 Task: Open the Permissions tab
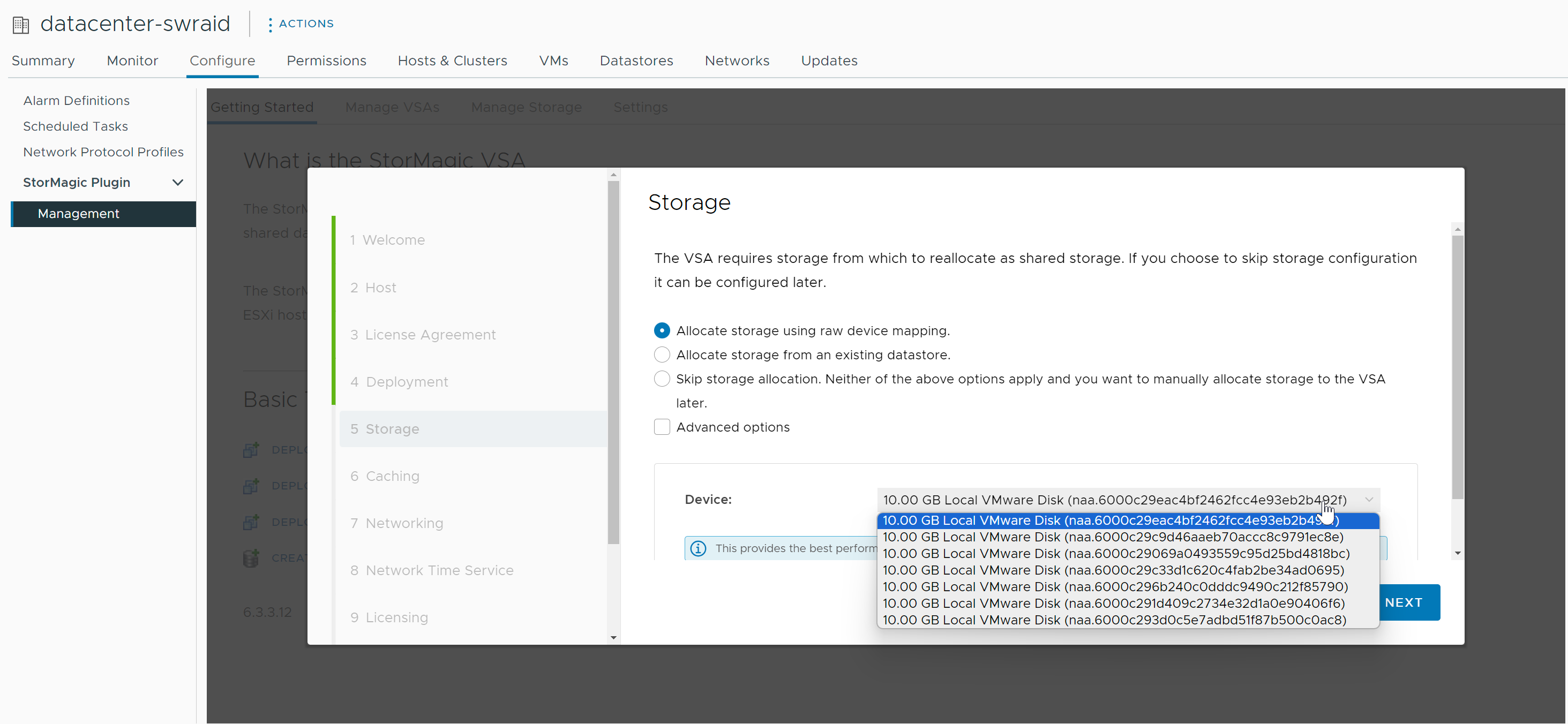326,61
